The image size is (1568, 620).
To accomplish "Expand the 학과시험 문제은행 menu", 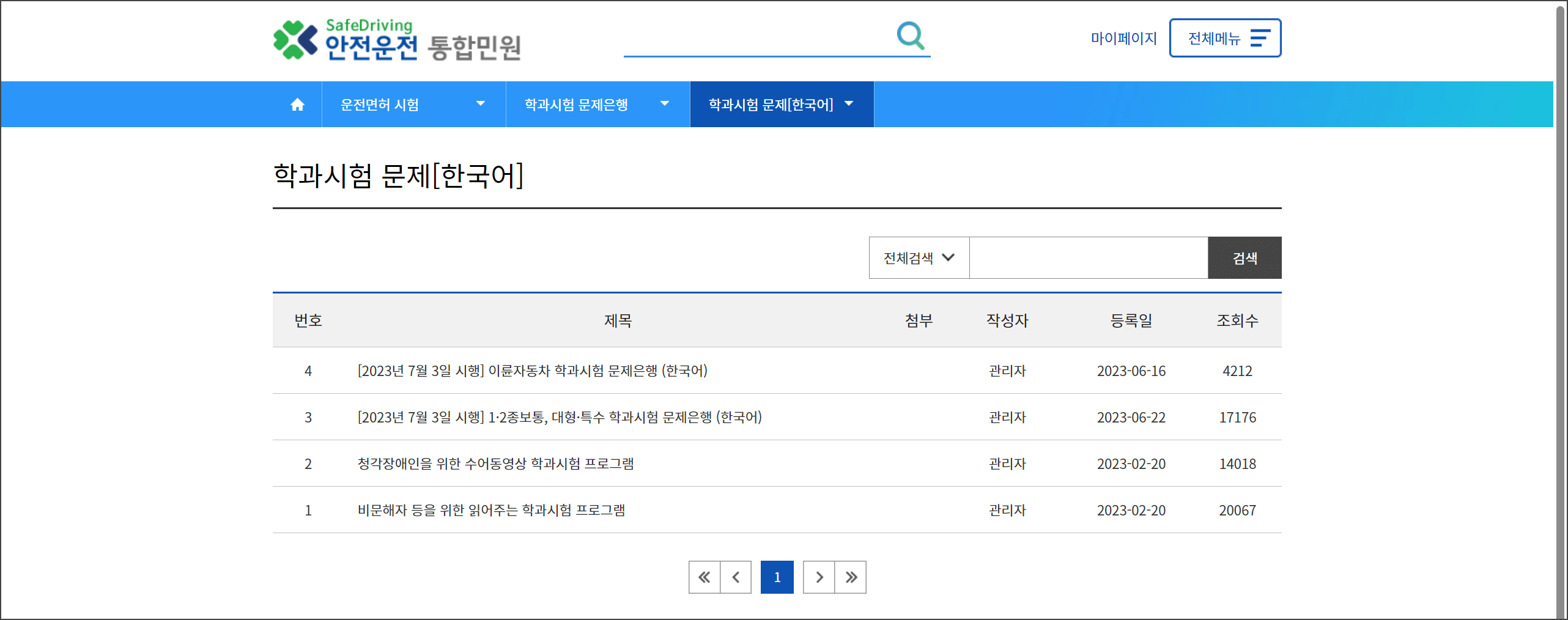I will click(x=597, y=105).
